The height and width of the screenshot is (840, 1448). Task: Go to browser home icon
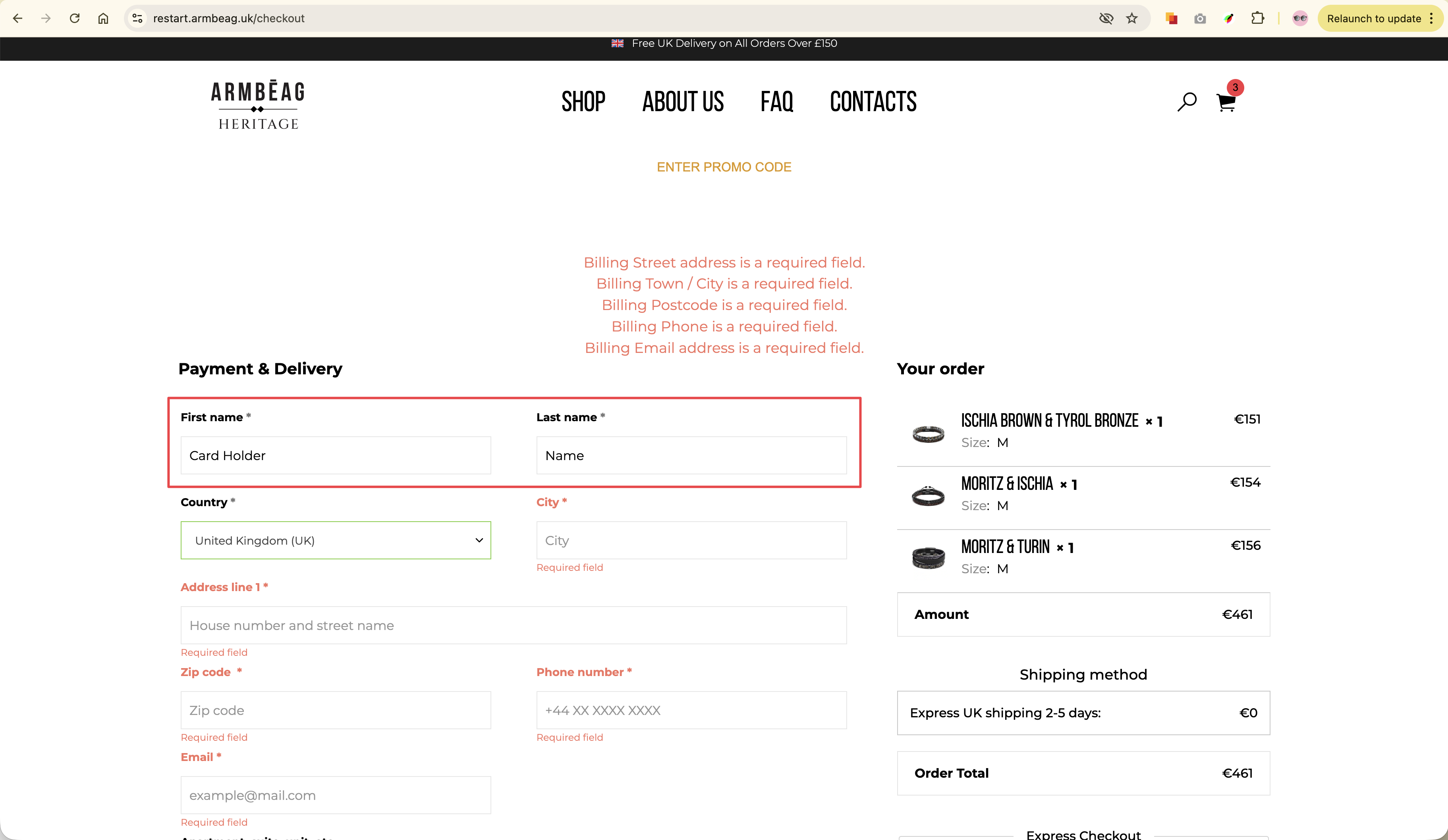pyautogui.click(x=103, y=18)
